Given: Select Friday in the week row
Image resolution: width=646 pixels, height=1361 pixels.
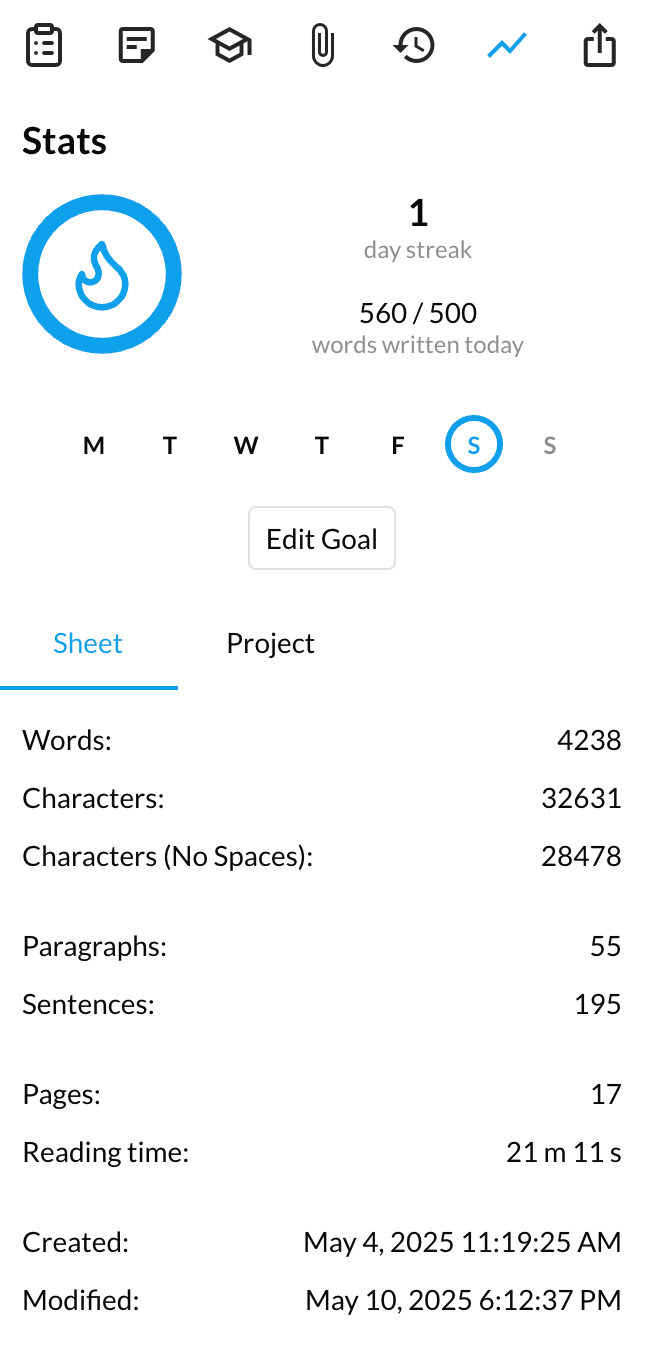Looking at the screenshot, I should (398, 446).
